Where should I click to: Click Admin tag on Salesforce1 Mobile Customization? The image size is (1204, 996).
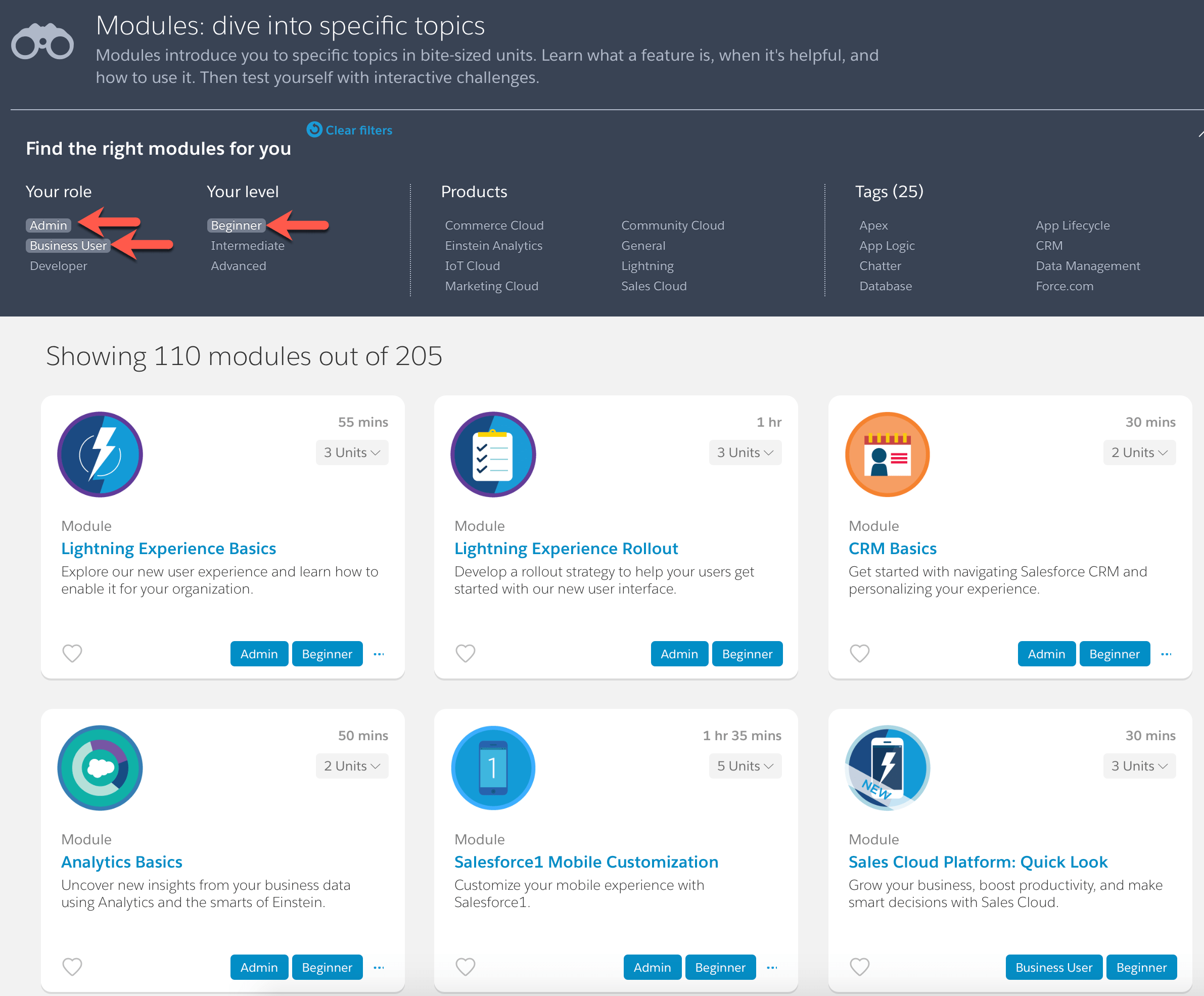pos(653,967)
